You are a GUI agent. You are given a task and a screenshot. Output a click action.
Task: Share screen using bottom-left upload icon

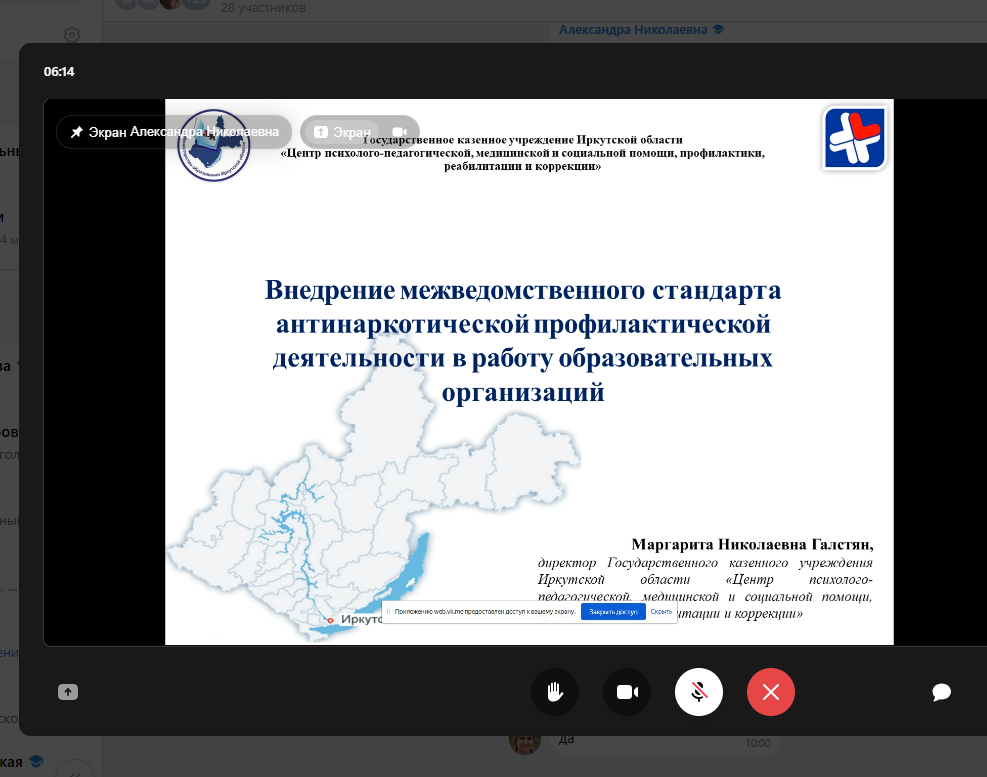pyautogui.click(x=68, y=692)
